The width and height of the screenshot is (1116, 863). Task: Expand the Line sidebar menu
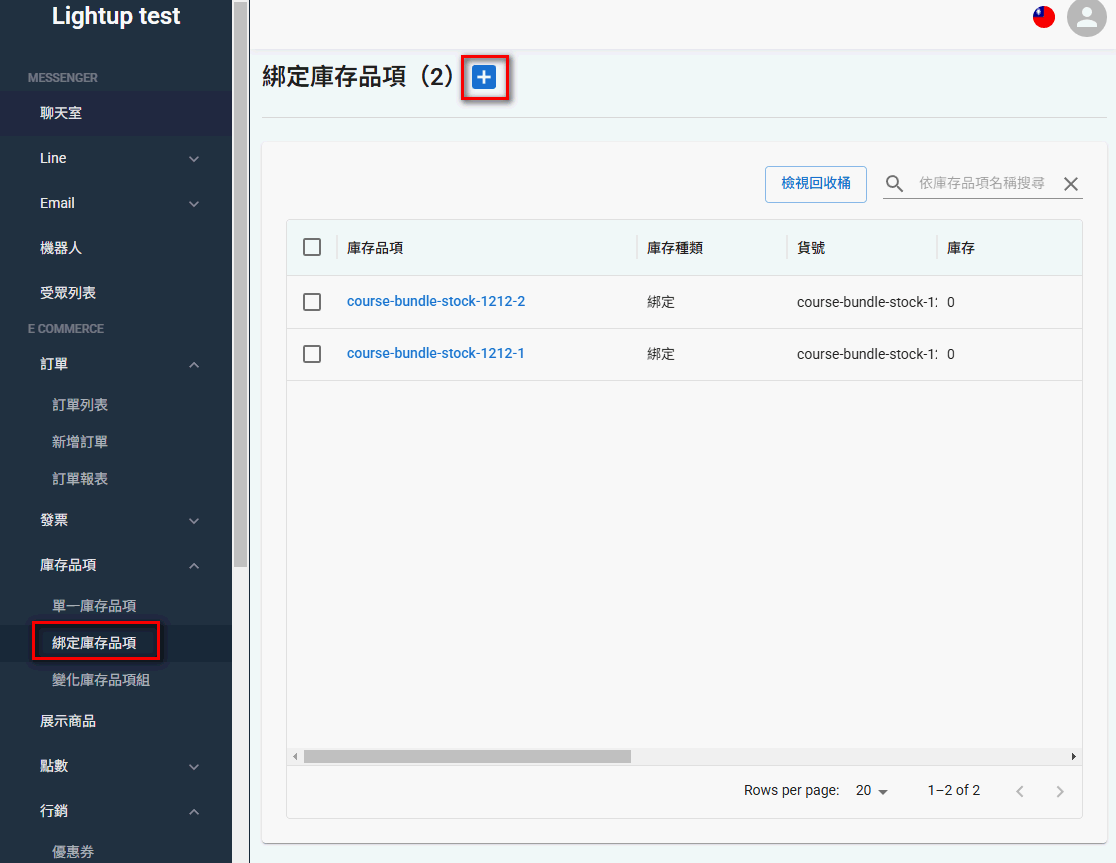116,158
